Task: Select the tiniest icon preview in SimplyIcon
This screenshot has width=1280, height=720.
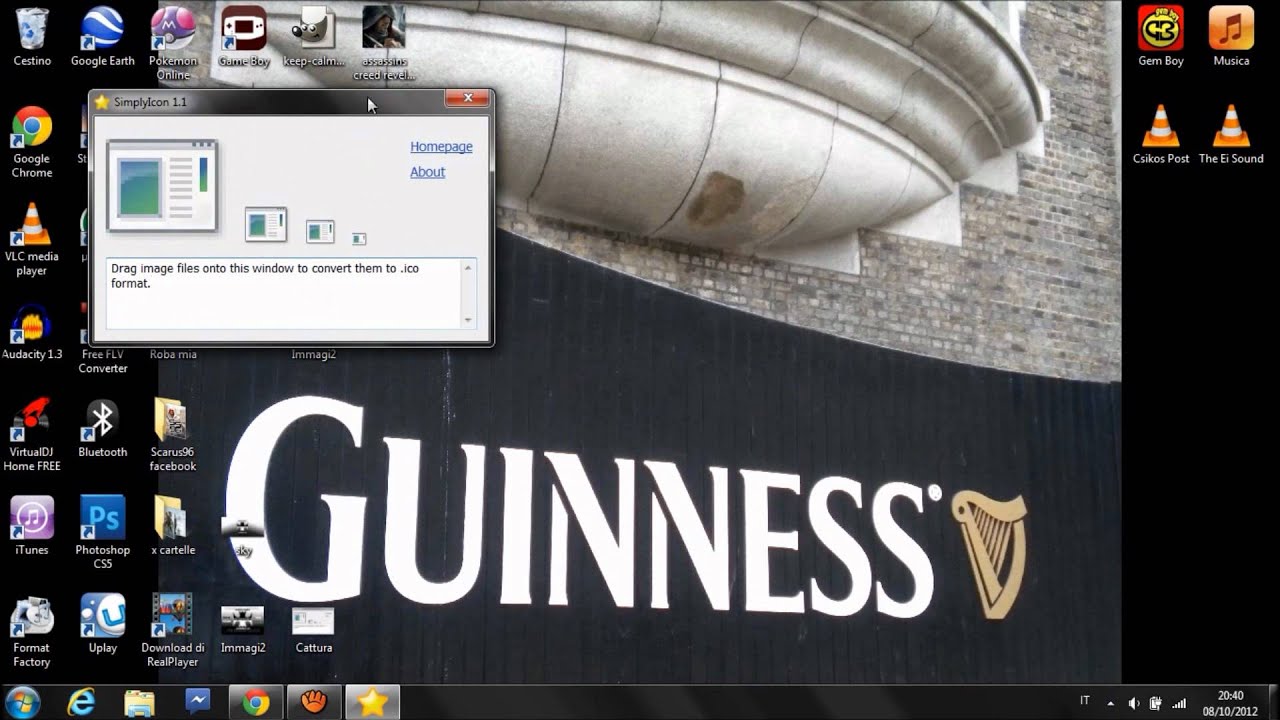Action: tap(359, 238)
